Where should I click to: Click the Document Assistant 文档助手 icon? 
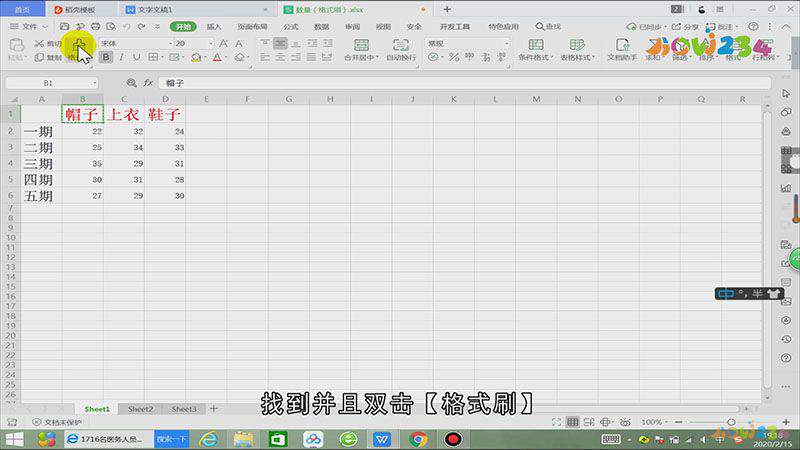click(x=622, y=45)
